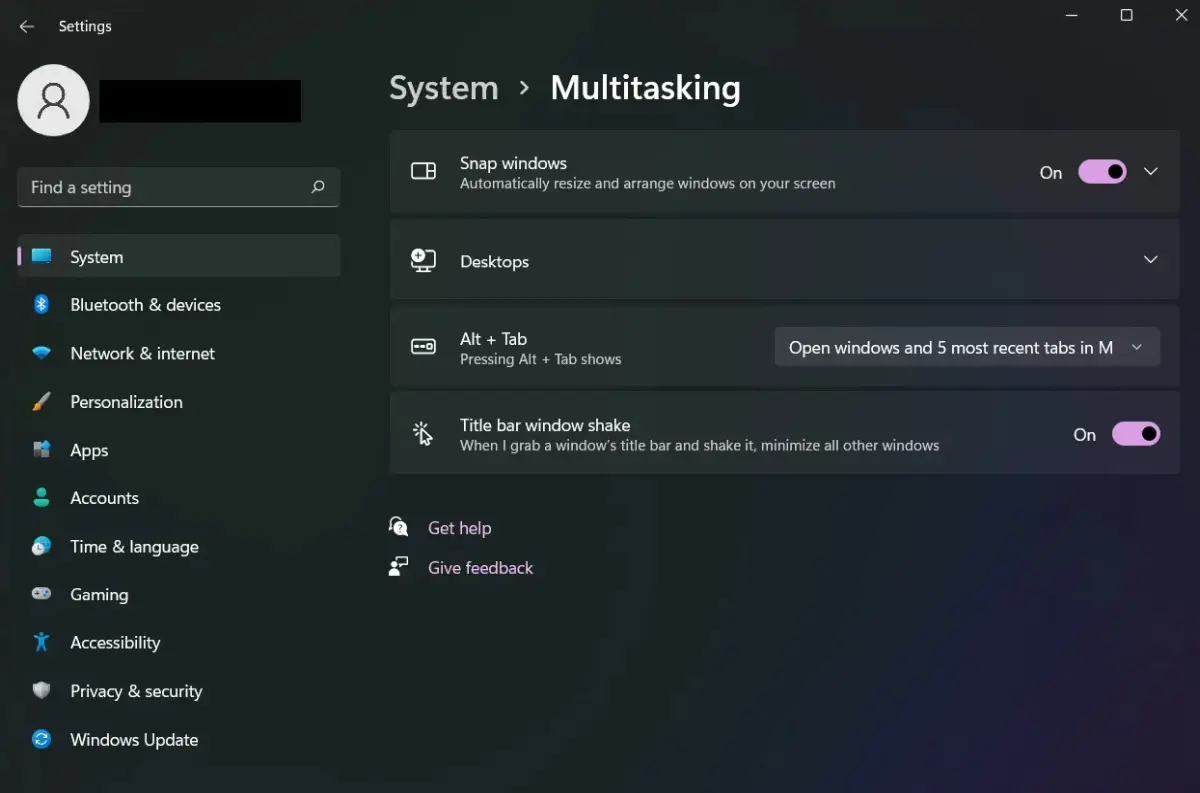Click the Get help link
Screen dimensions: 1200x793
(x=460, y=527)
